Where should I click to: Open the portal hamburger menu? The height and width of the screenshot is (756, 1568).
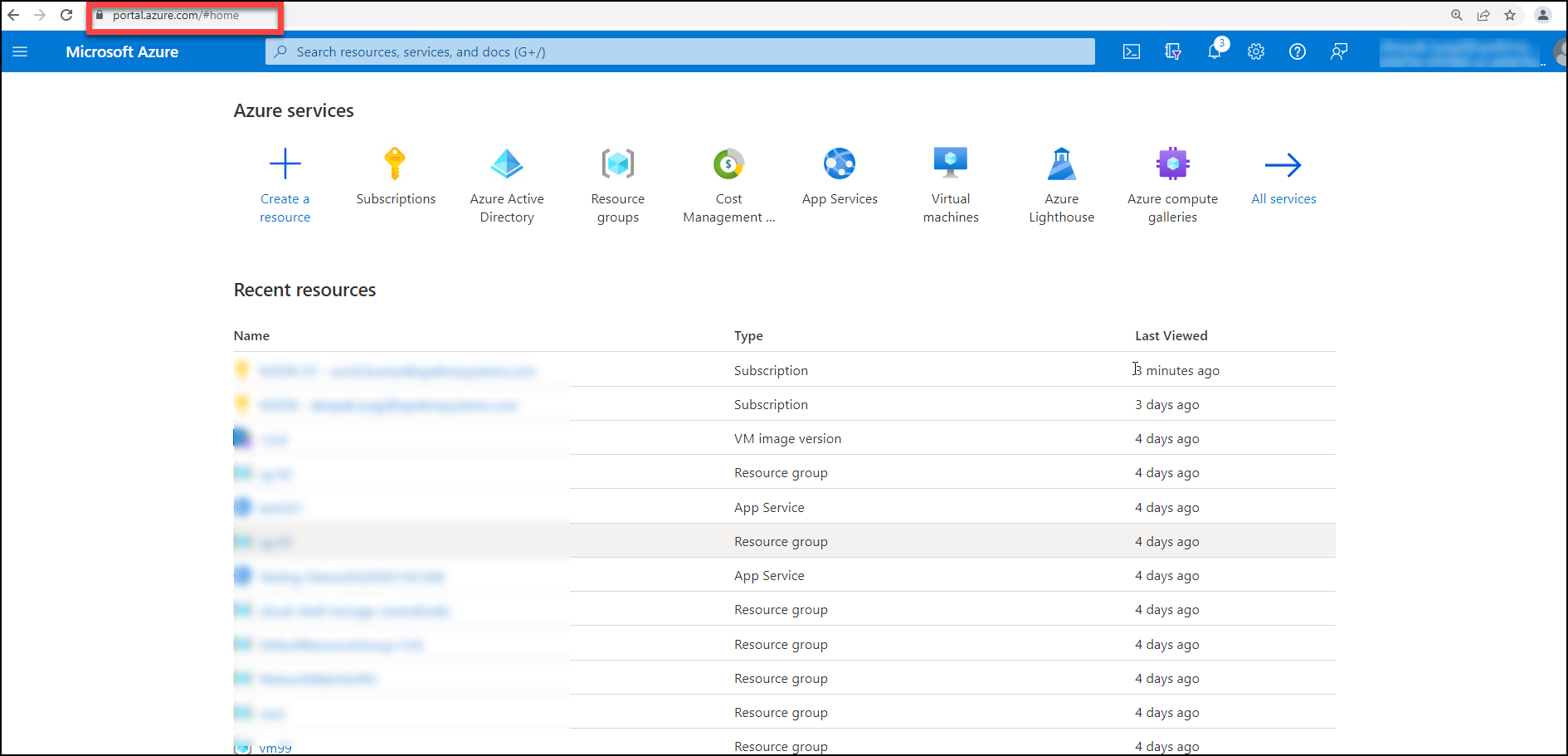pyautogui.click(x=20, y=51)
